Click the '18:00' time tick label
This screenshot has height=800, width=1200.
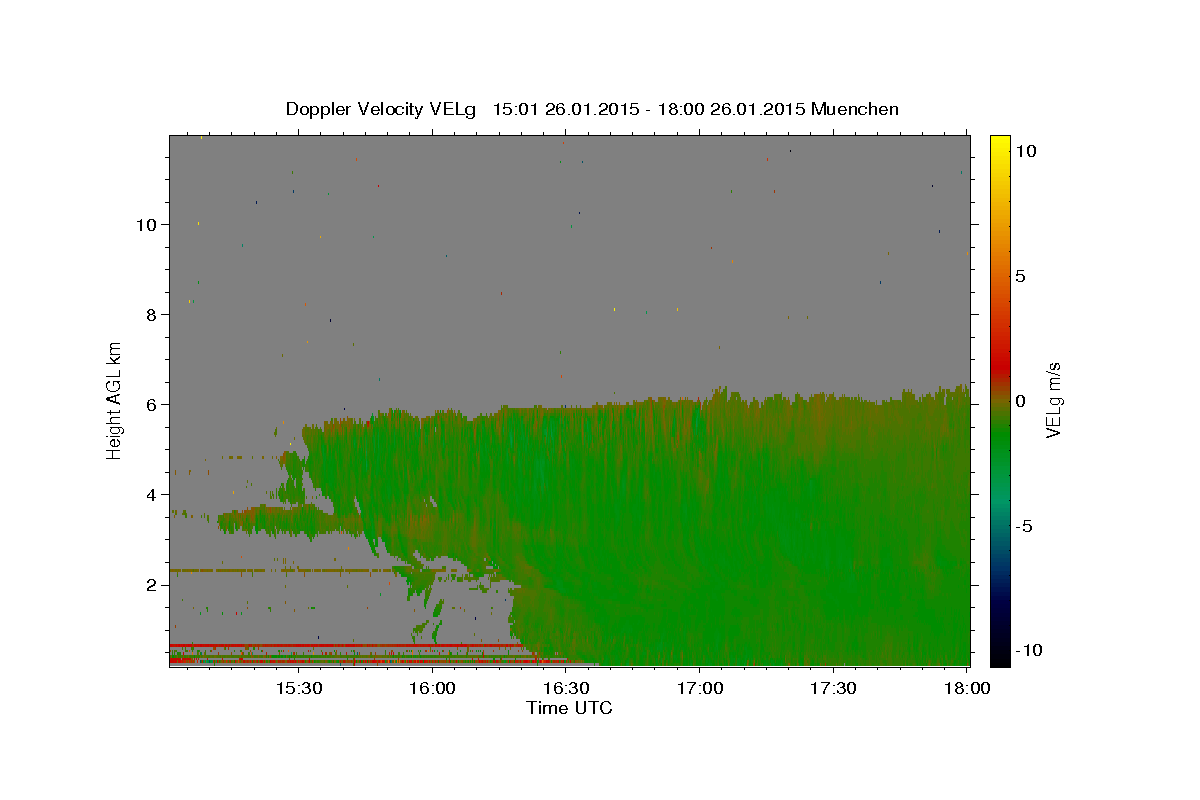click(967, 688)
